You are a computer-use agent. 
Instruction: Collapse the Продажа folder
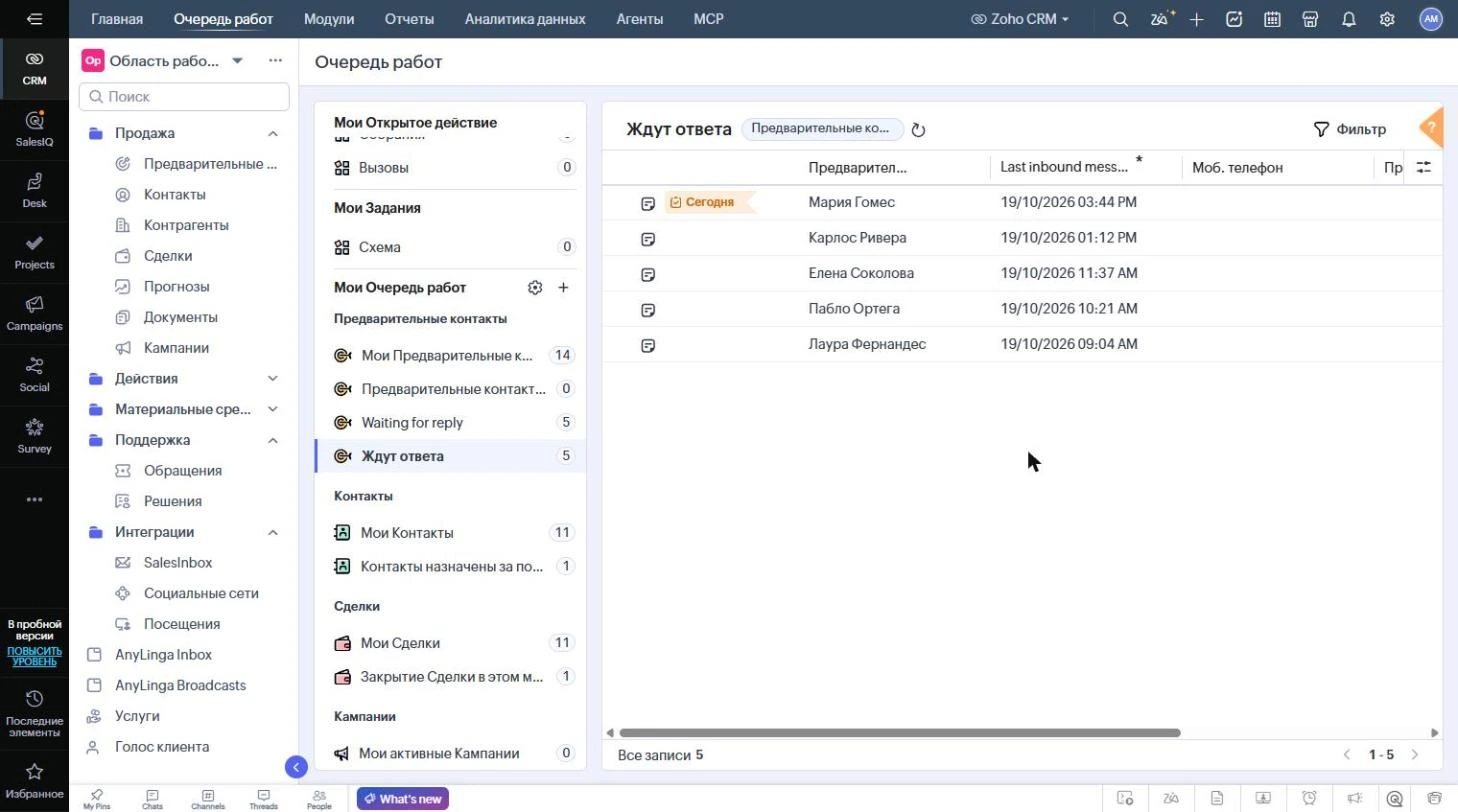pyautogui.click(x=272, y=134)
